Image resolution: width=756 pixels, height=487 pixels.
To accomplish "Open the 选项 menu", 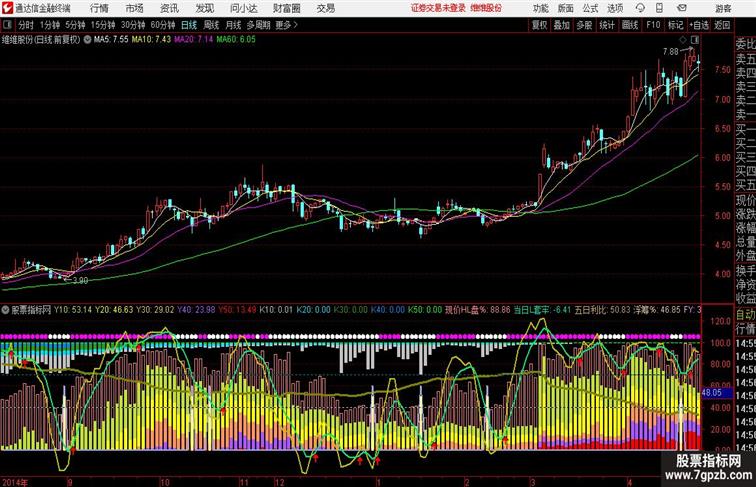I will tap(615, 8).
